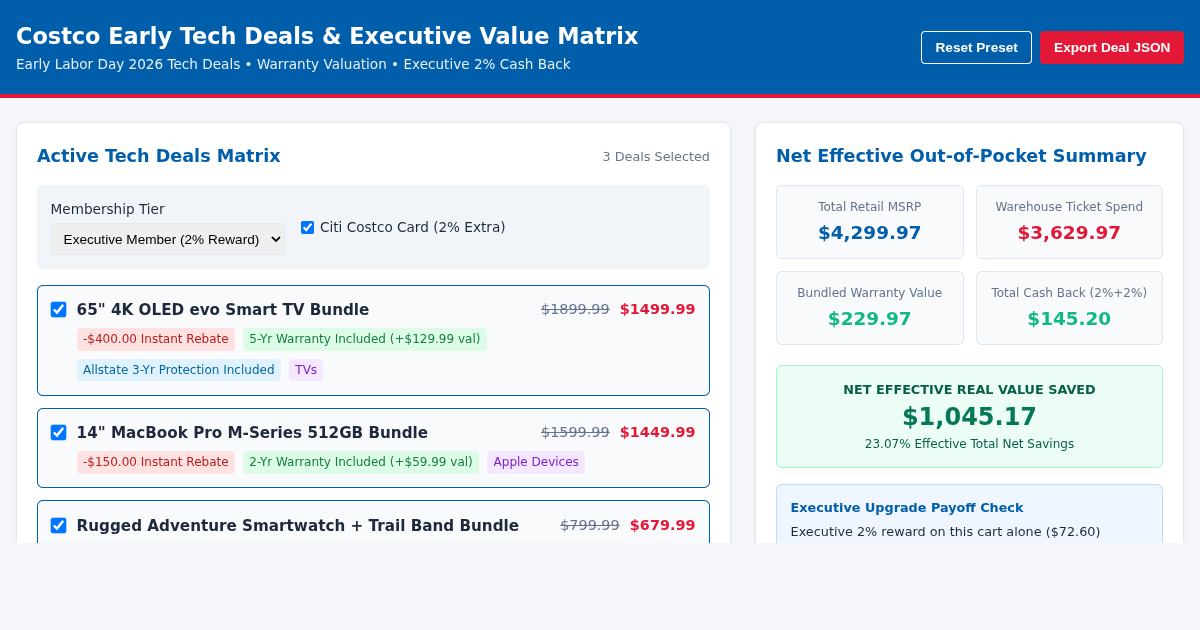Click the Rugged Adventure Smartwatch title
This screenshot has height=630, width=1200.
point(298,526)
